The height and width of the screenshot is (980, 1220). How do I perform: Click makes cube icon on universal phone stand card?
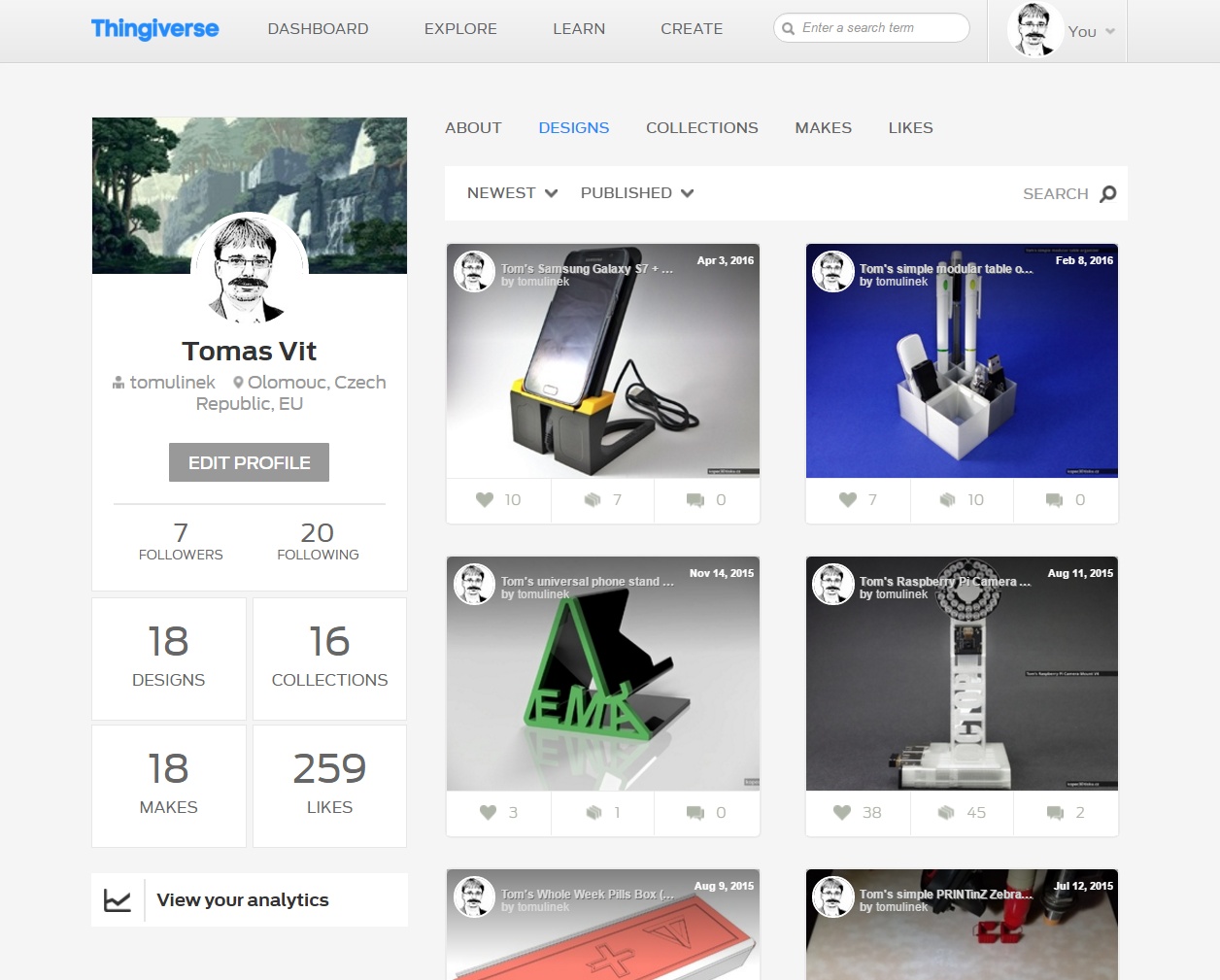594,812
